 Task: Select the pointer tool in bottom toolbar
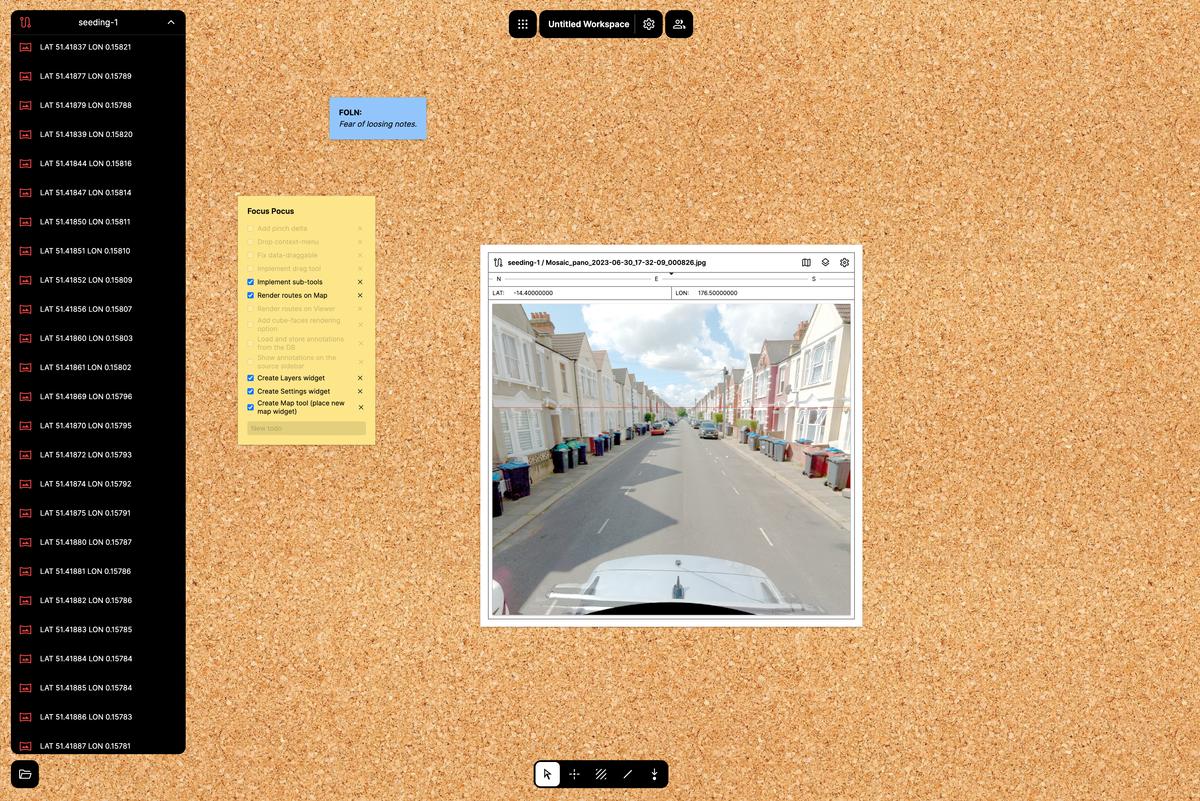point(547,774)
